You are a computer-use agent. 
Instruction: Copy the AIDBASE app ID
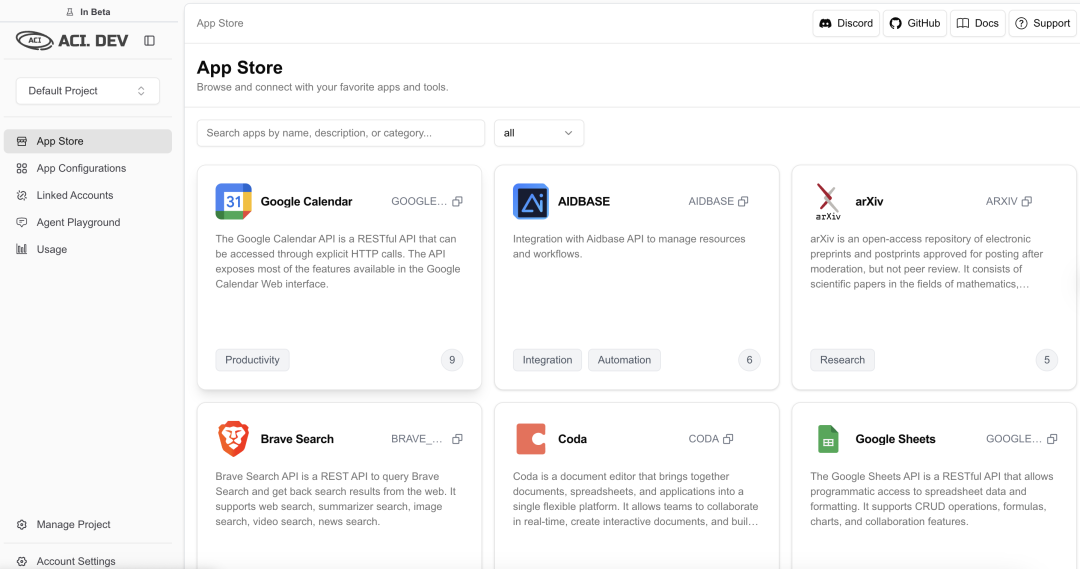[x=743, y=201]
